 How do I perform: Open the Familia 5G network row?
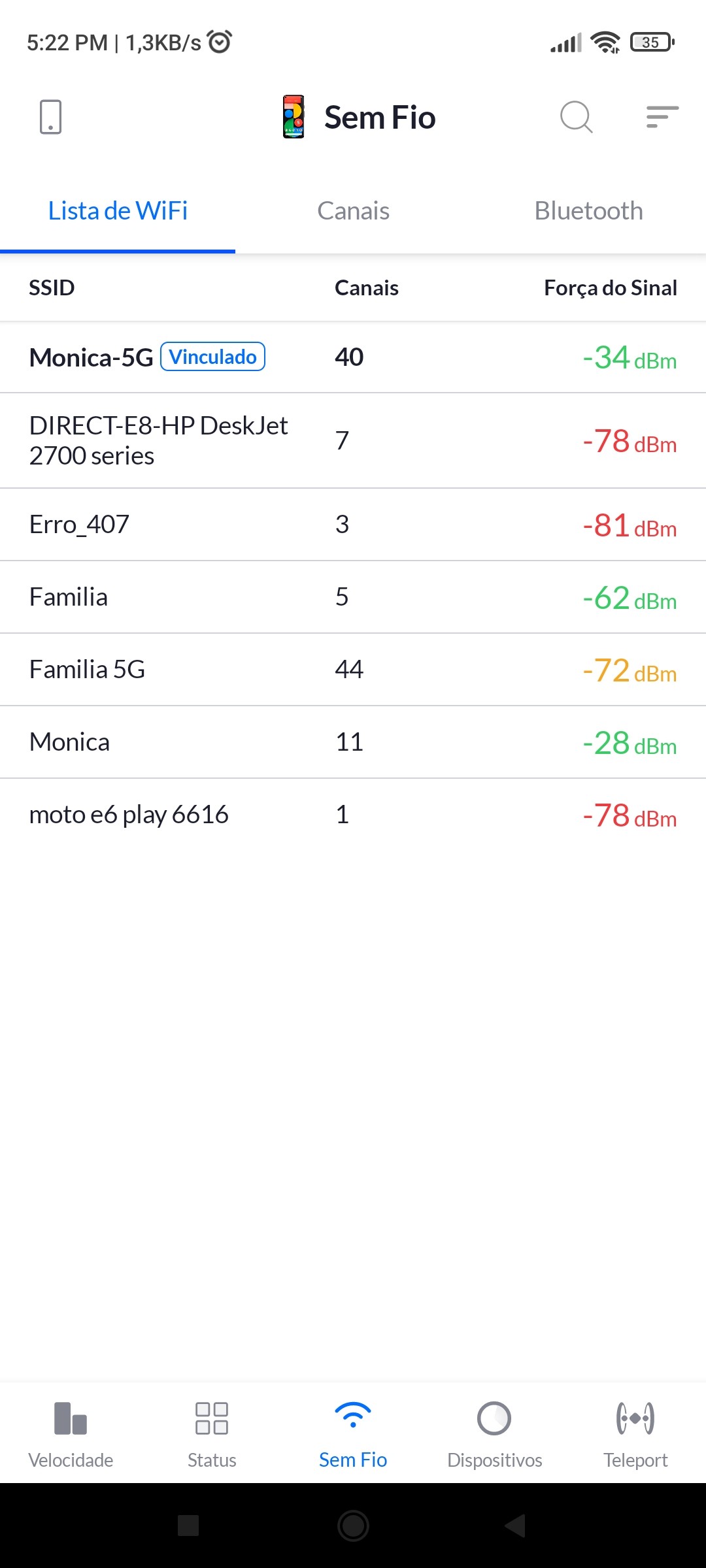pos(353,670)
